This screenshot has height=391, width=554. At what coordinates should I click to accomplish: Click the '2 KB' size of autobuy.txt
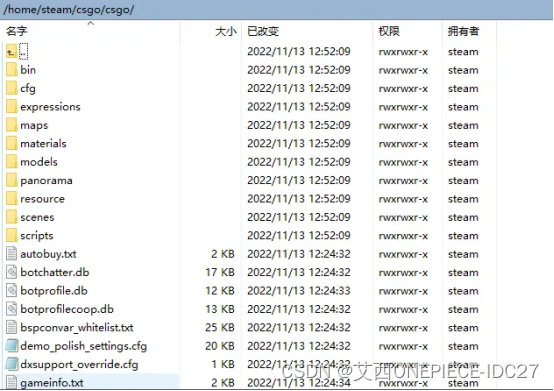pyautogui.click(x=223, y=254)
